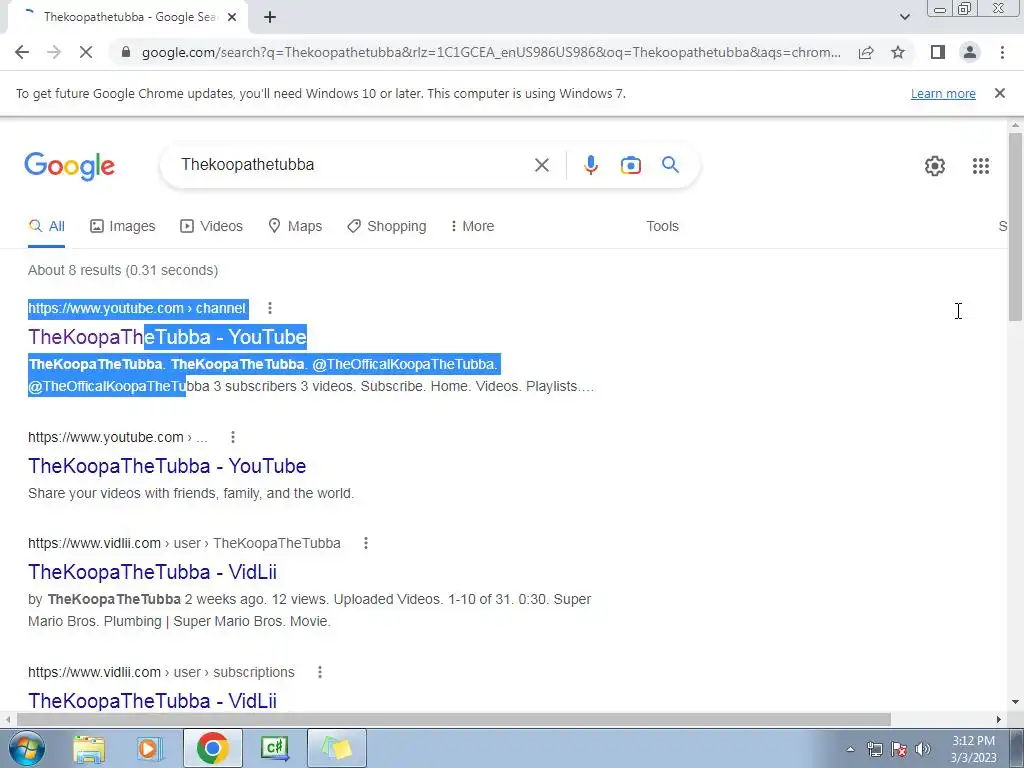Open the search Tools options

pos(662,226)
